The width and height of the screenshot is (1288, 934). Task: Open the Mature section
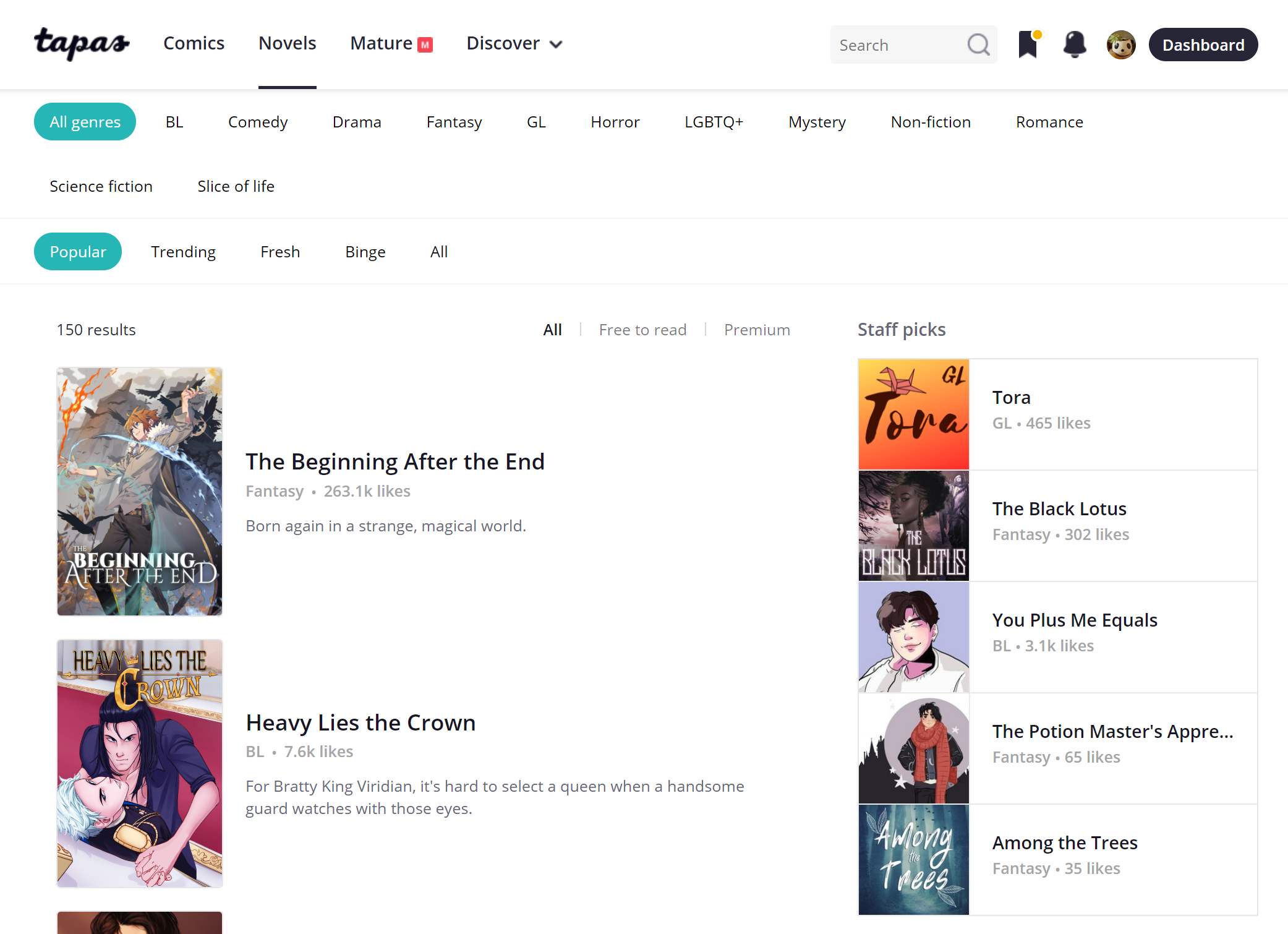click(381, 43)
